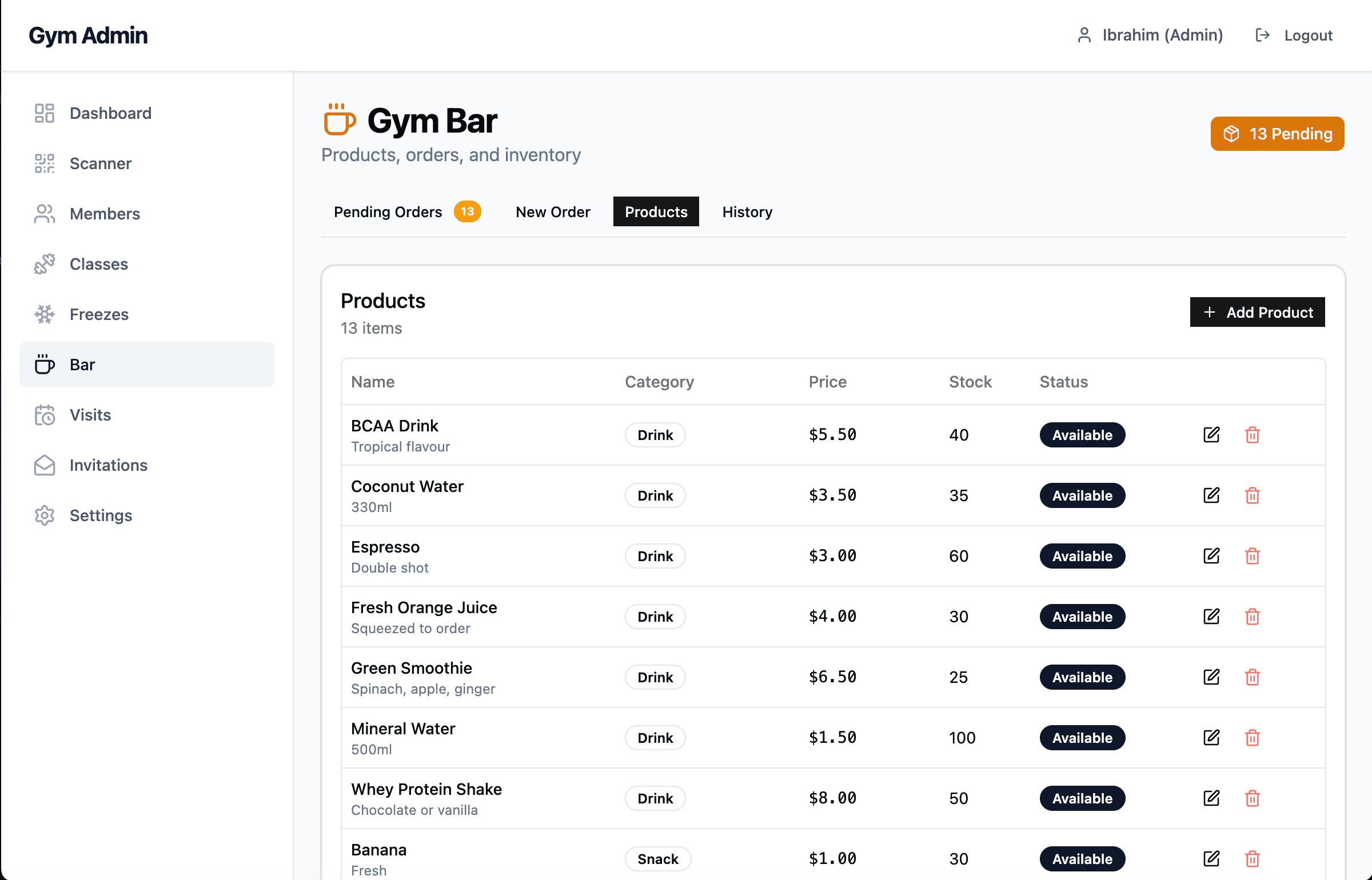Viewport: 1372px width, 880px height.
Task: Click the Scanner QR icon in sidebar
Action: 45,163
